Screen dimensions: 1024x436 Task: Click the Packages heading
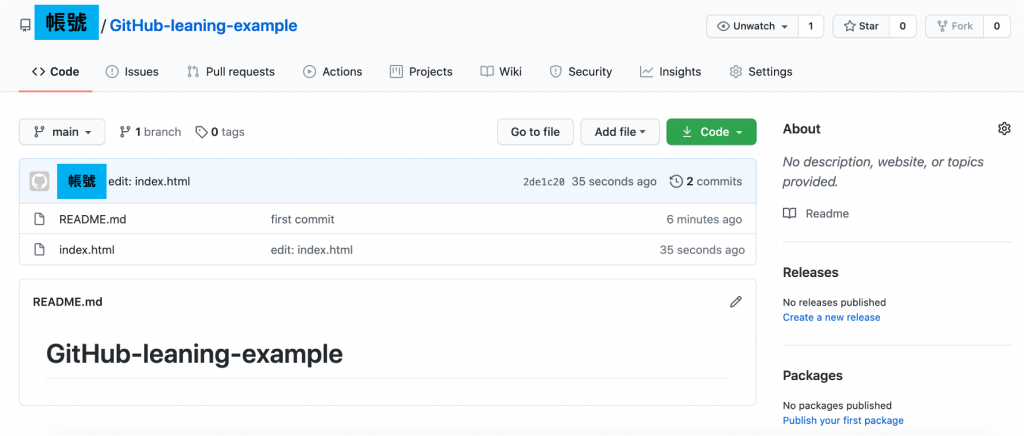point(812,375)
